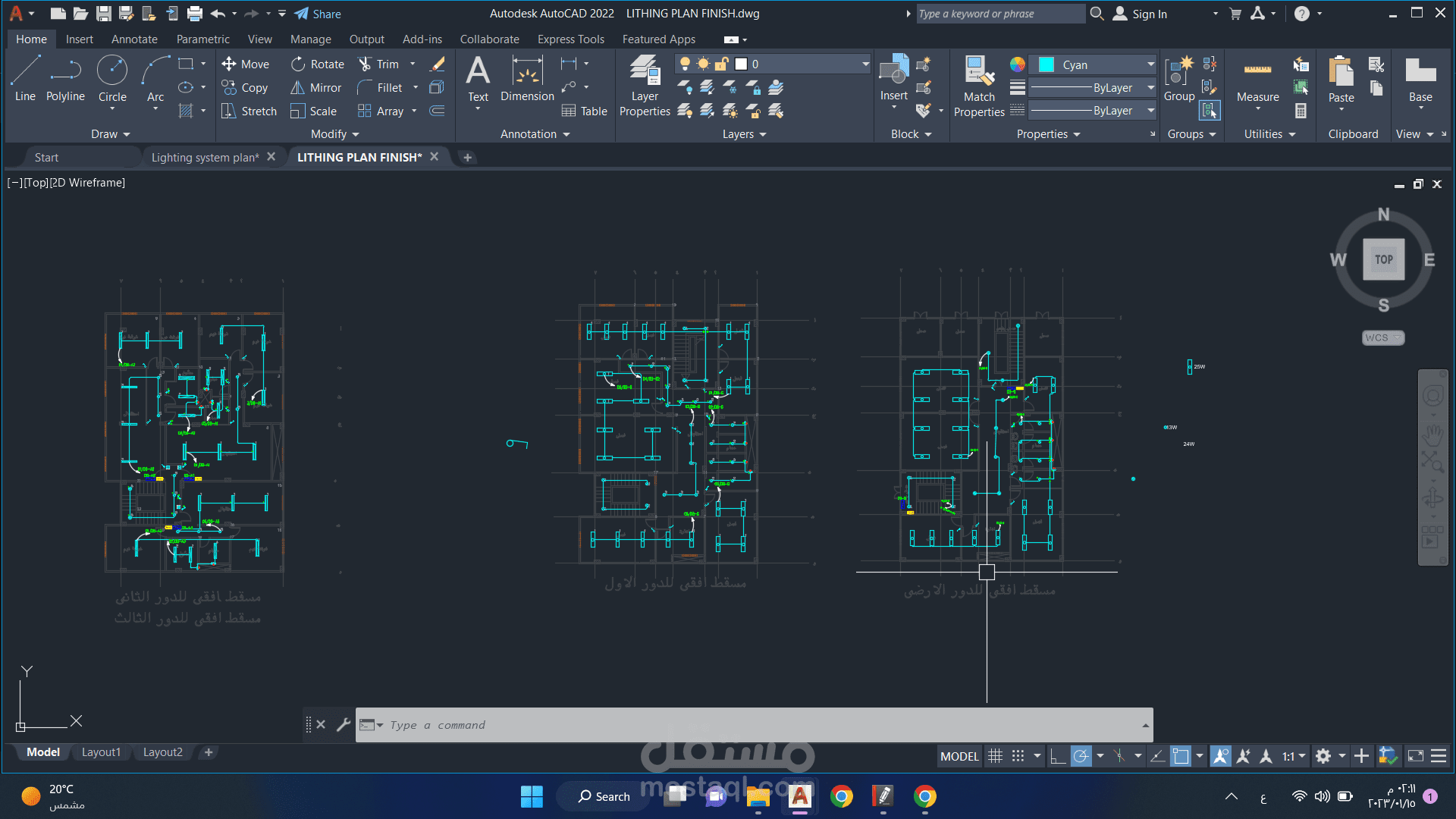Choose the Arc tool
Image resolution: width=1456 pixels, height=819 pixels.
tap(155, 82)
